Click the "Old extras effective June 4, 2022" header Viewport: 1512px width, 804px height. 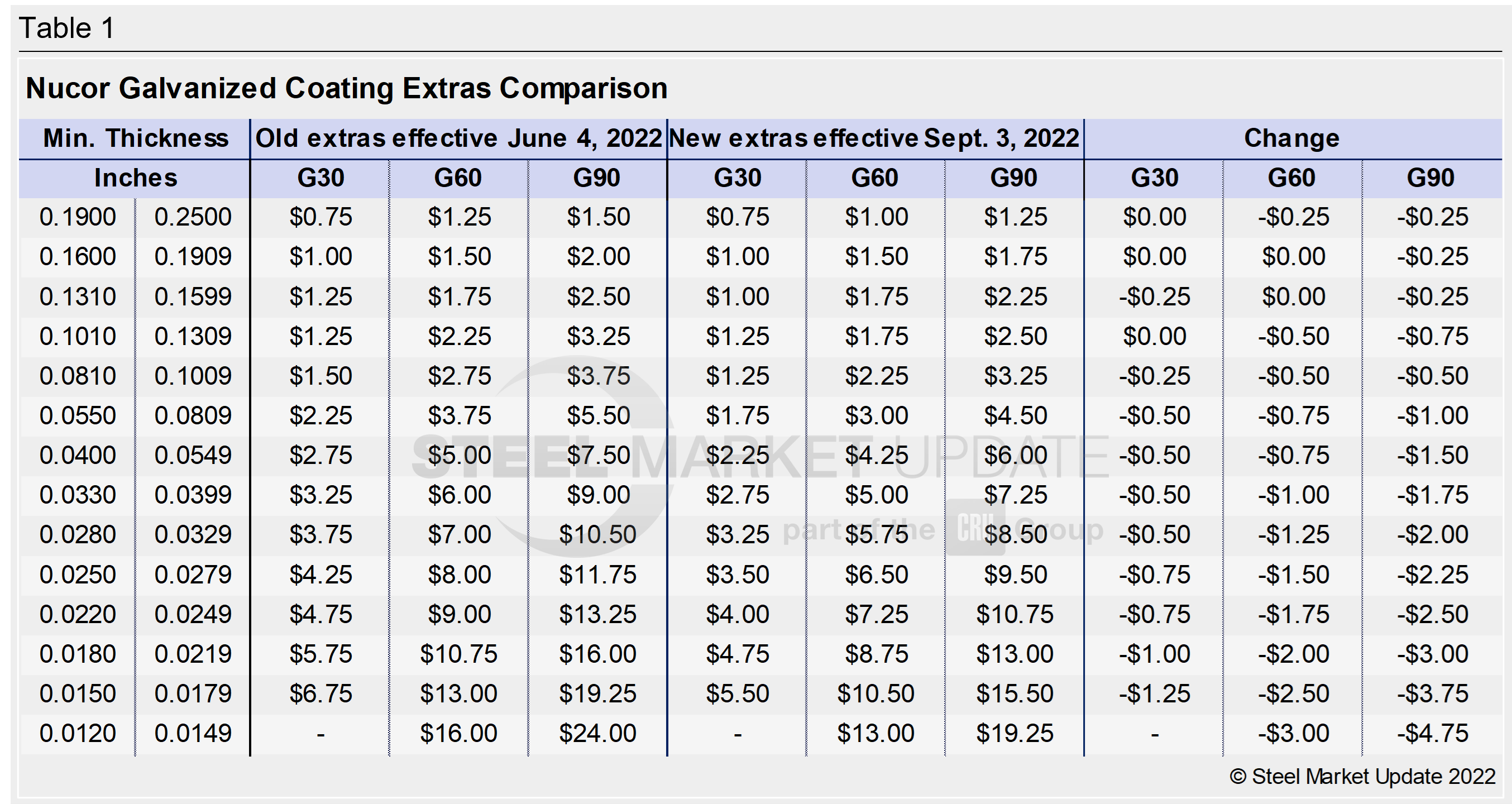458,138
